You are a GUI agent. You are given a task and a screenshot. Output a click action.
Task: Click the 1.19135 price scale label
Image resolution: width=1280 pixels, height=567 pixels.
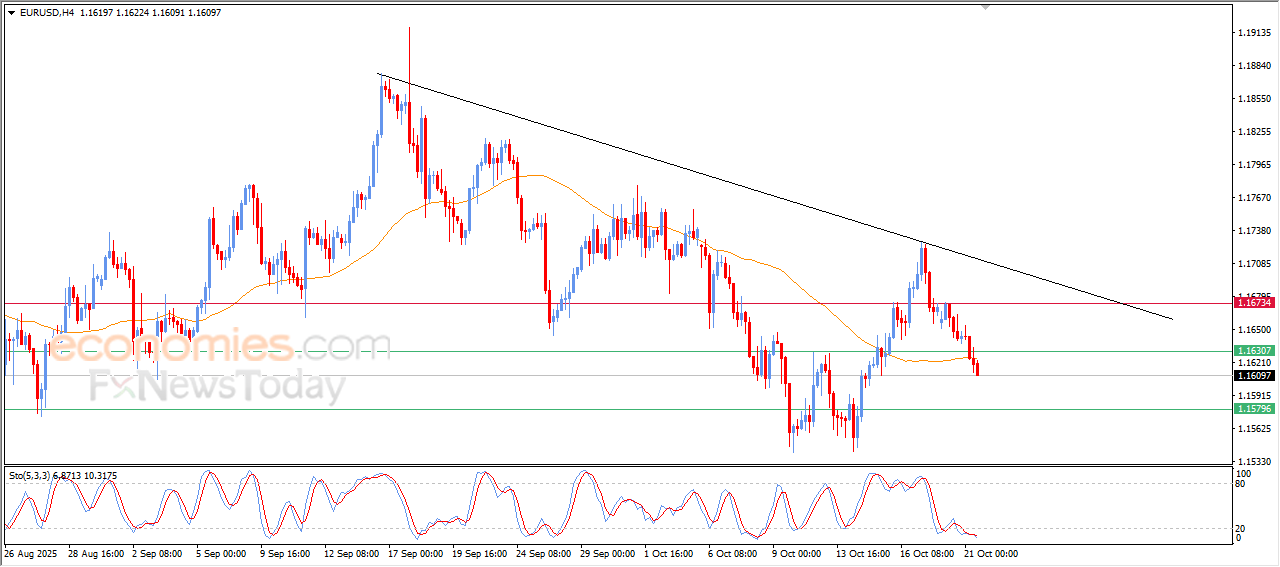(x=1254, y=33)
